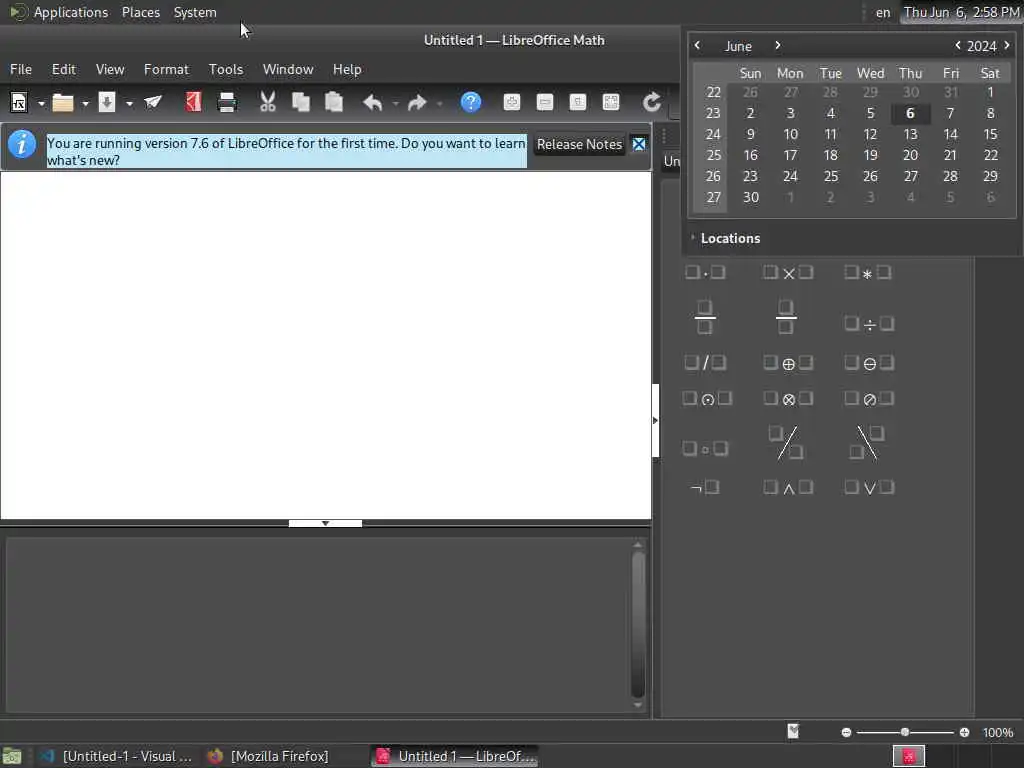Click the Save document icon
1024x768 pixels.
107,103
